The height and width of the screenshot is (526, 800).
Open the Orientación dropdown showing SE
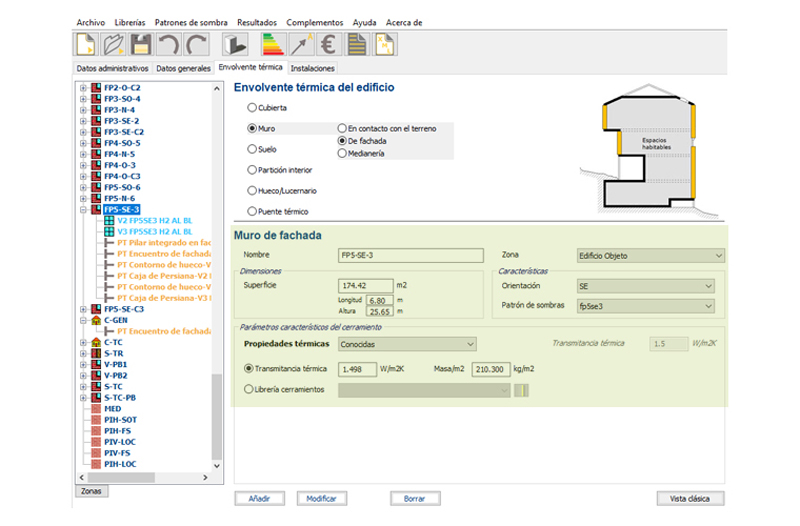click(645, 286)
